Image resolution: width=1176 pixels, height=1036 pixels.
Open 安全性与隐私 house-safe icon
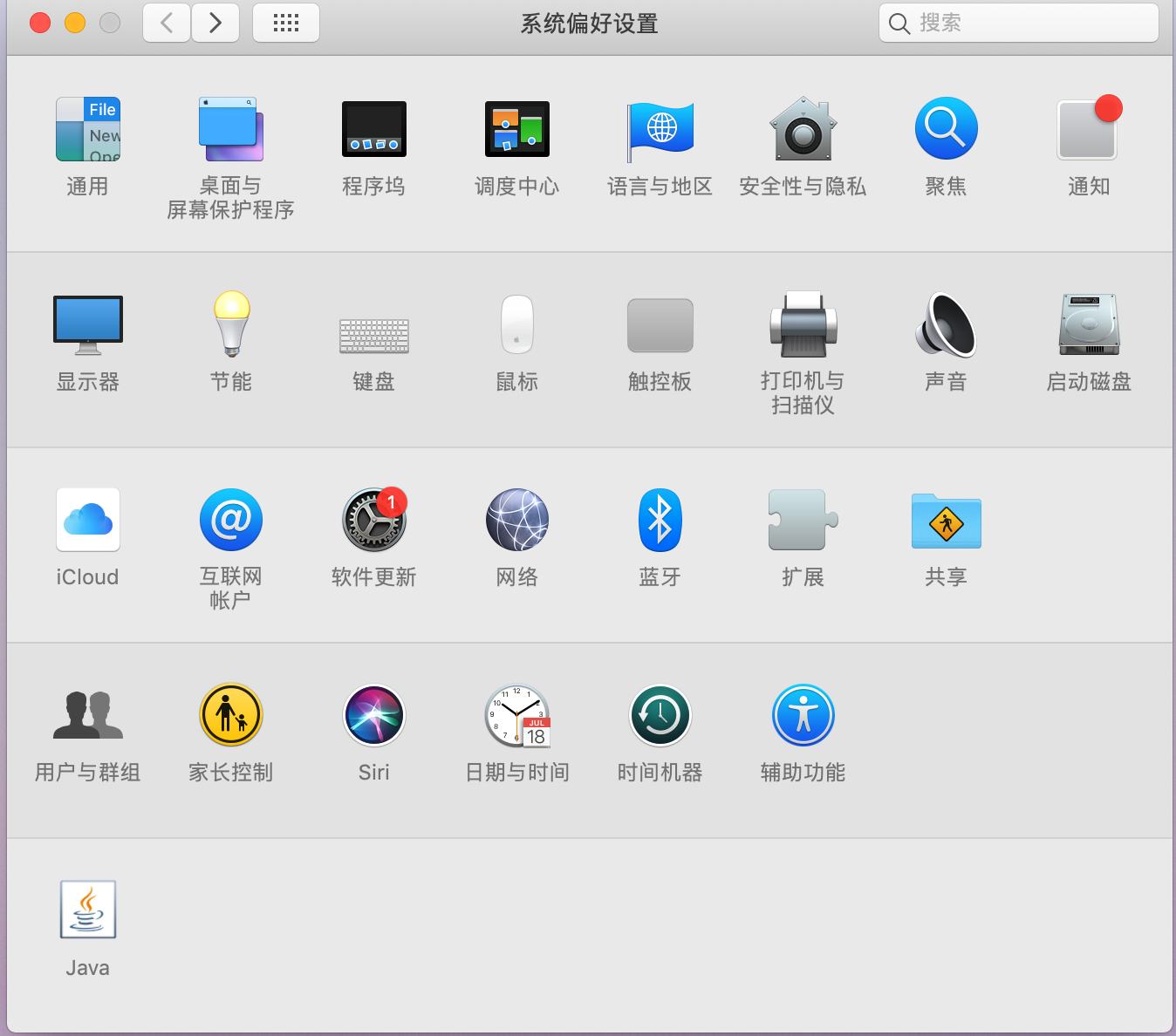[x=803, y=129]
